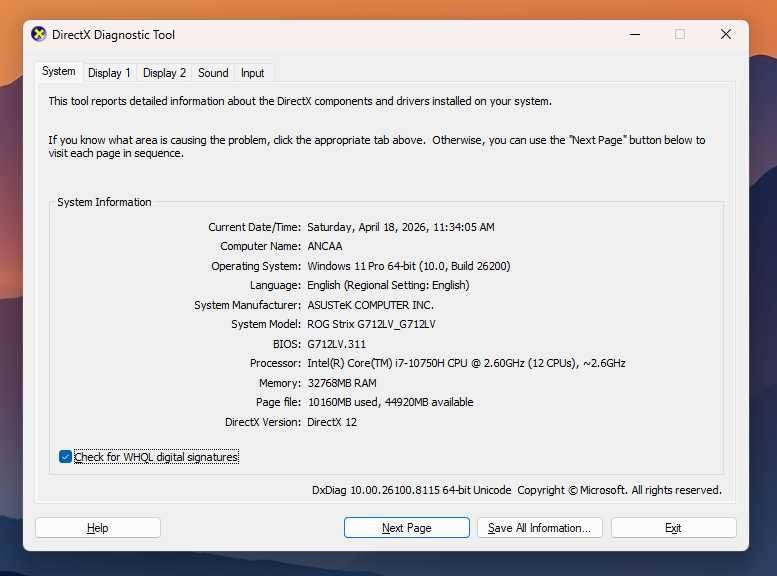Click system model ROG Strix G712LV_G712LV
Image resolution: width=777 pixels, height=576 pixels.
click(x=371, y=324)
